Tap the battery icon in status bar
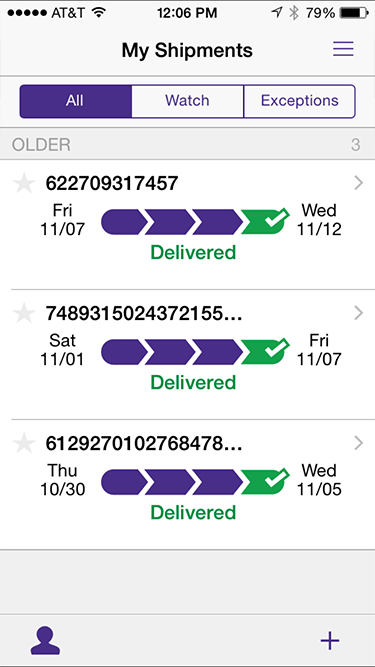Screen dimensions: 375x667 point(353,13)
